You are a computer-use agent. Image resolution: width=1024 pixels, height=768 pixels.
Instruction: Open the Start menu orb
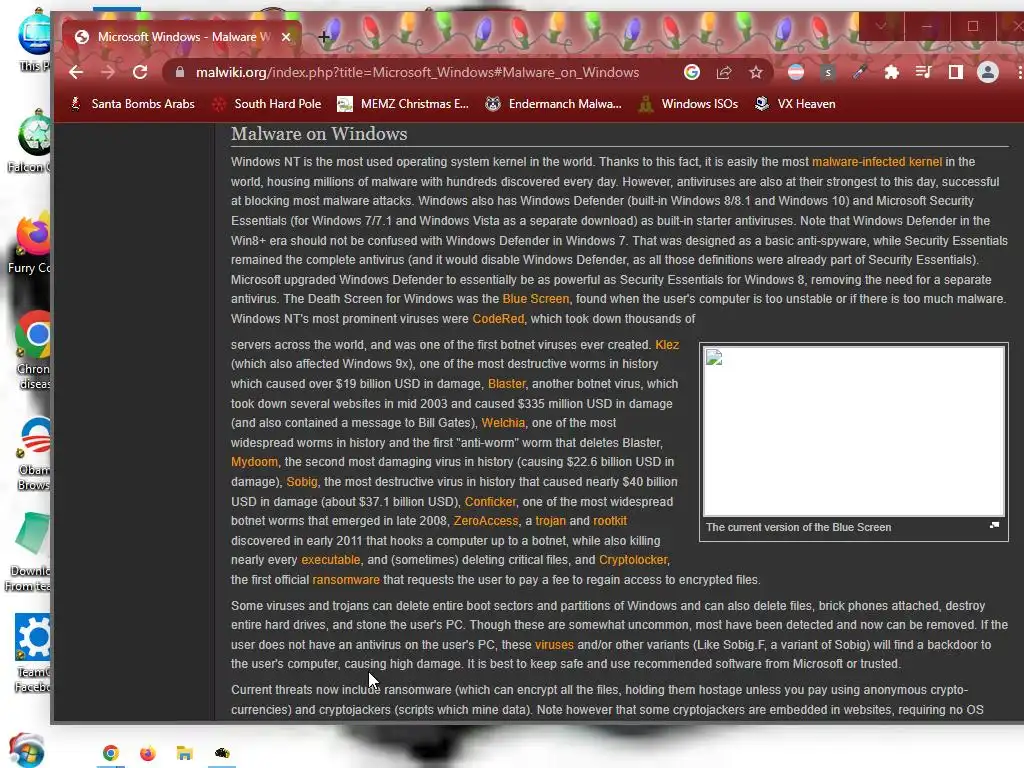pyautogui.click(x=26, y=750)
